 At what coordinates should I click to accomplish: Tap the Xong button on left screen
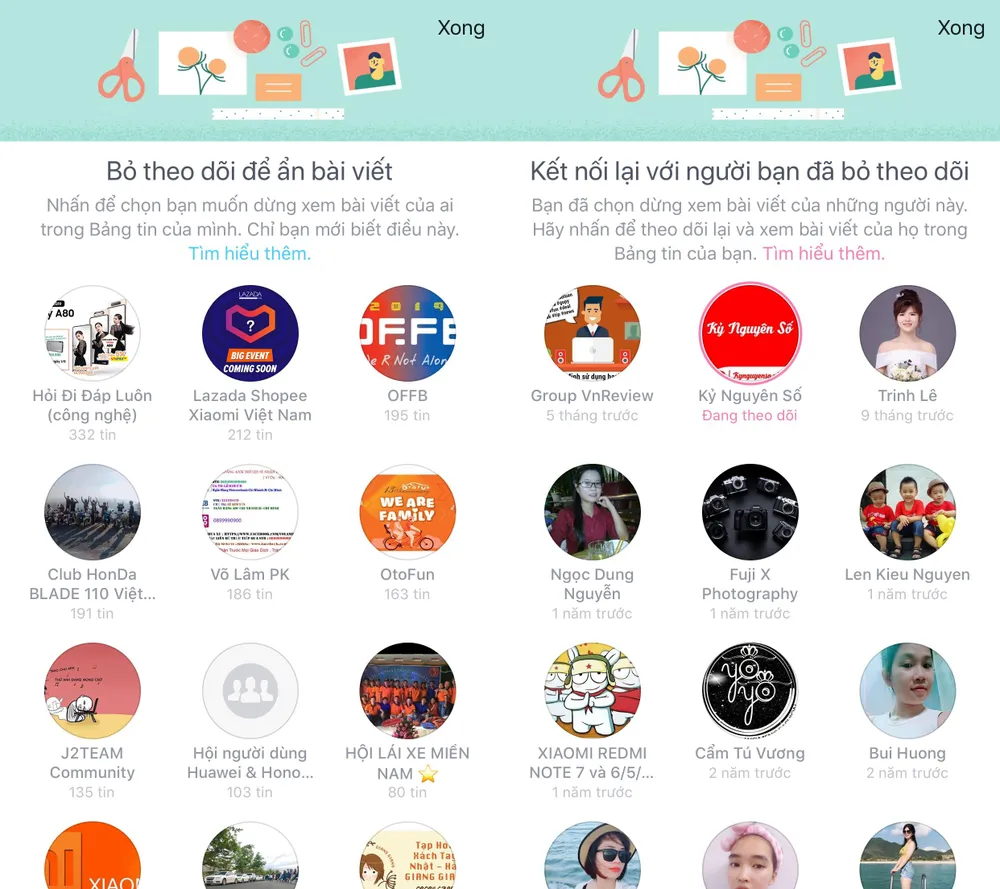pyautogui.click(x=460, y=28)
